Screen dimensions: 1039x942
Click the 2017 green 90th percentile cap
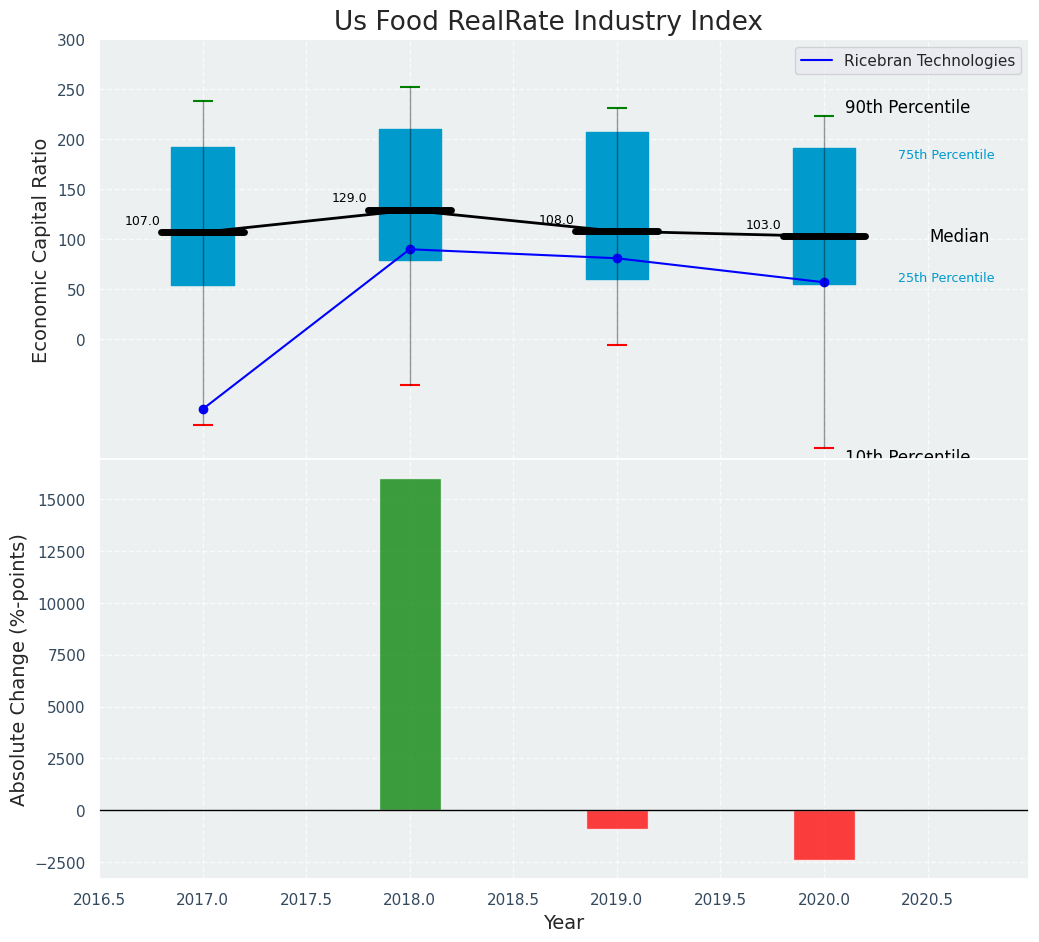point(203,101)
